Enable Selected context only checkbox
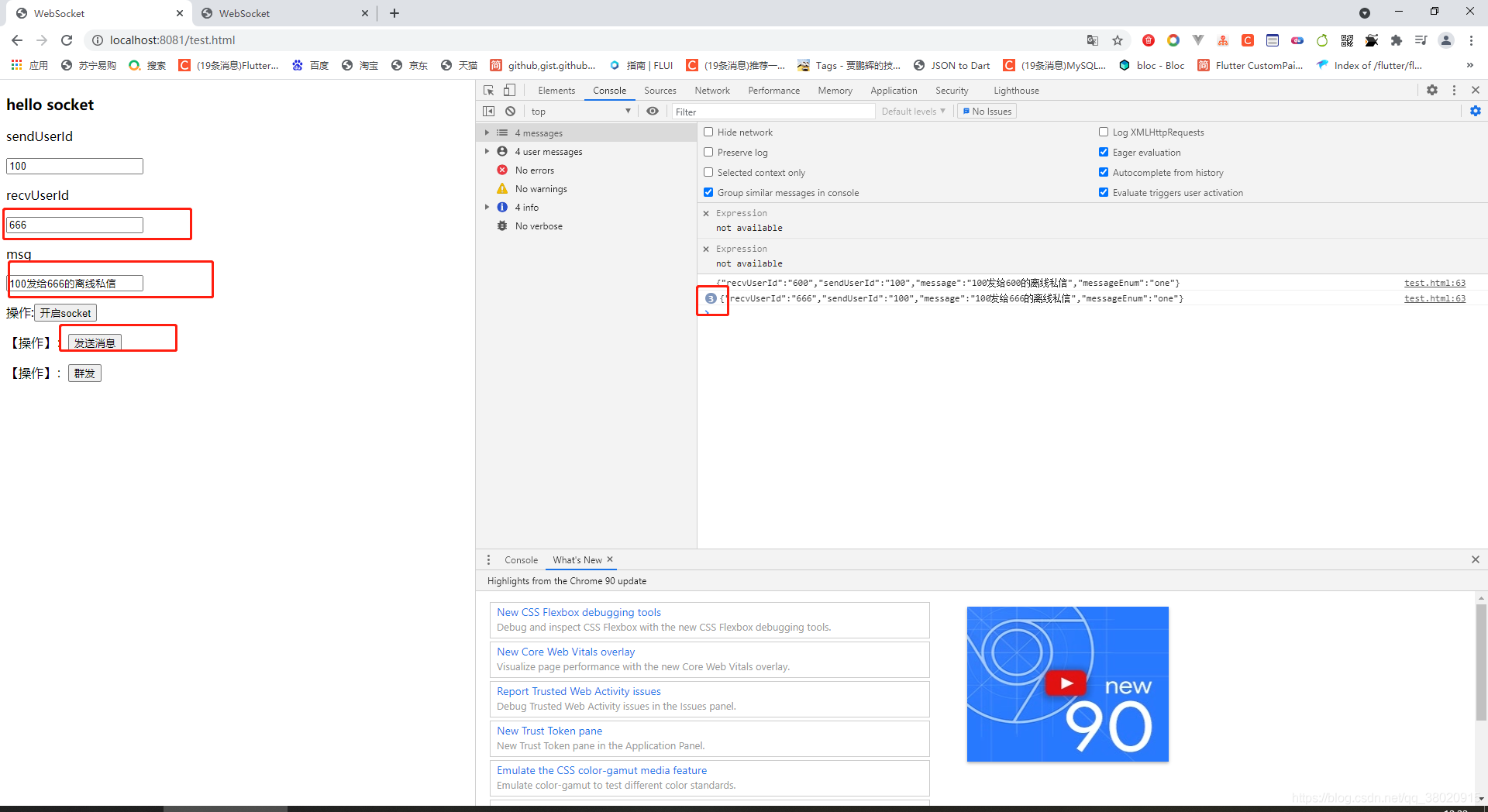Viewport: 1488px width, 812px height. 708,173
